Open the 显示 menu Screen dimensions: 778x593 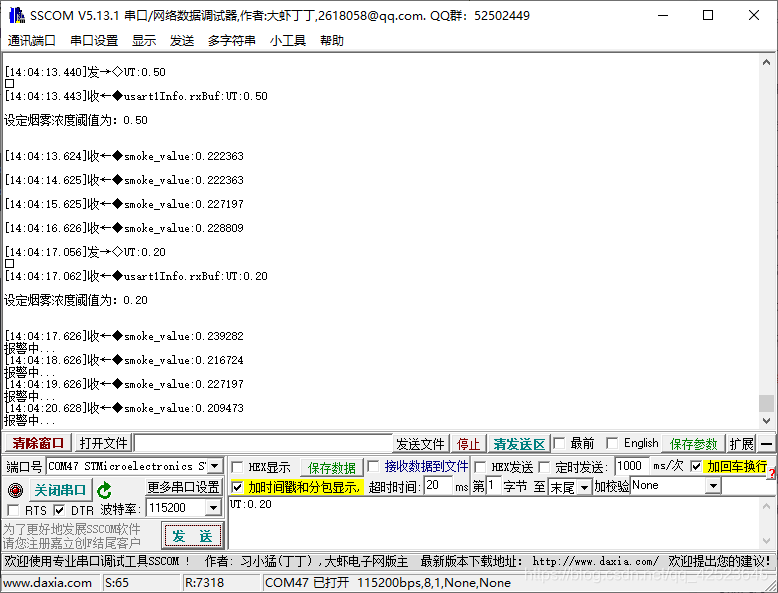(144, 41)
